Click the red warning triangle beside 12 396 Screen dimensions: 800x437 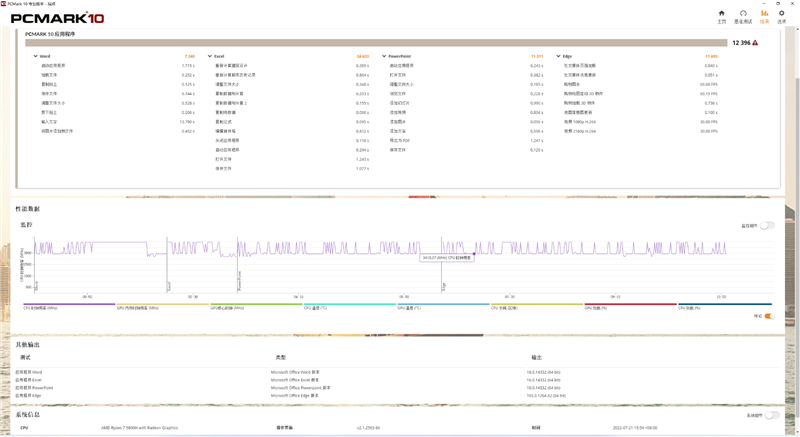pyautogui.click(x=755, y=43)
